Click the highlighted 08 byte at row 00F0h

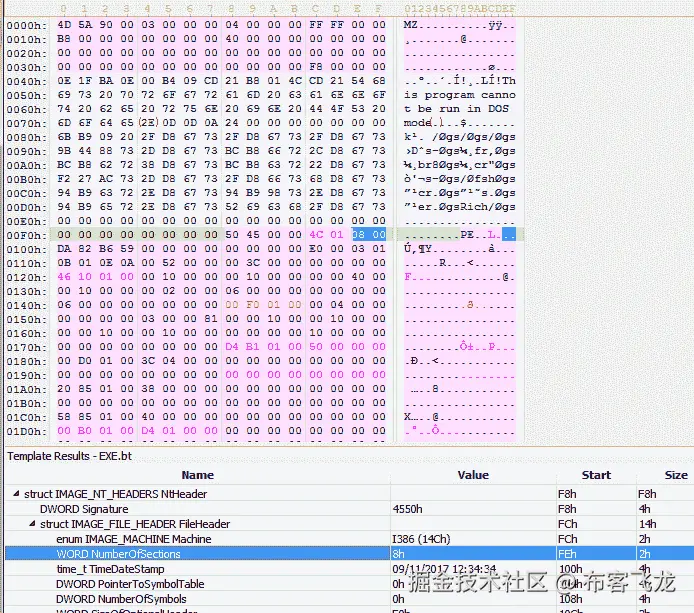point(358,234)
